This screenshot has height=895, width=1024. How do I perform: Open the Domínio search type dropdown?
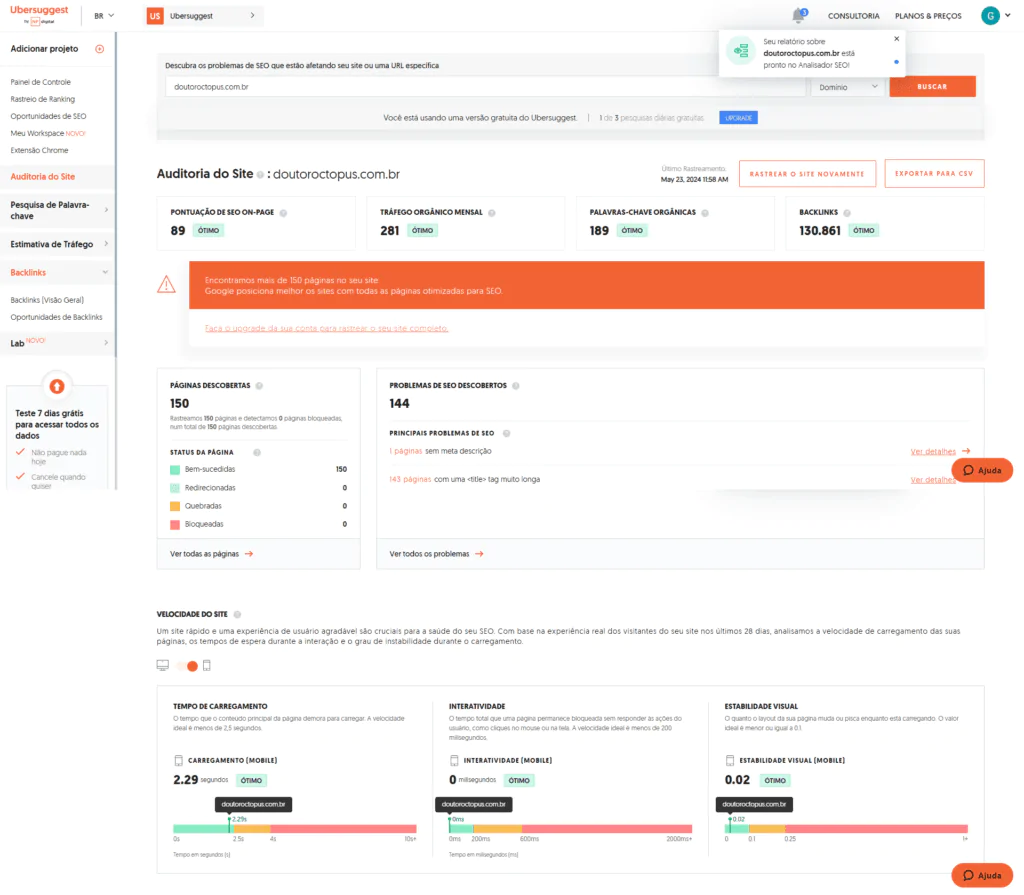(847, 87)
